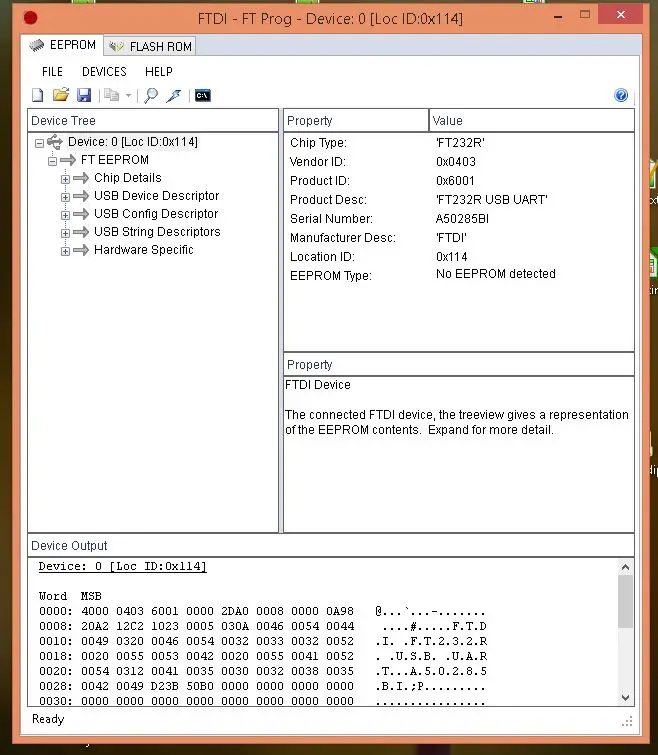Collapse the Device: 0 tree node

[x=39, y=143]
